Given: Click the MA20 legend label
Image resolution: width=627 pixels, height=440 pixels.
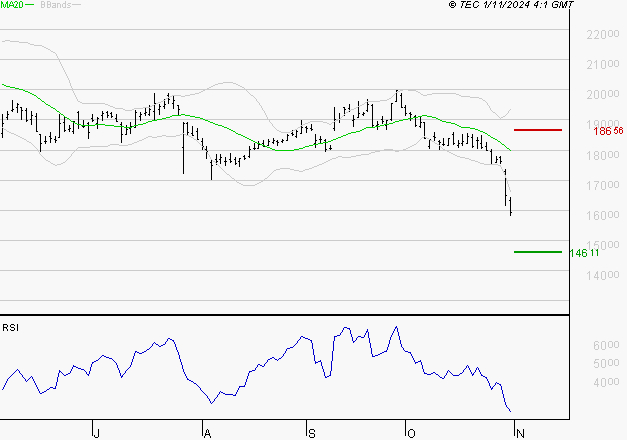Looking at the screenshot, I should 12,5.
